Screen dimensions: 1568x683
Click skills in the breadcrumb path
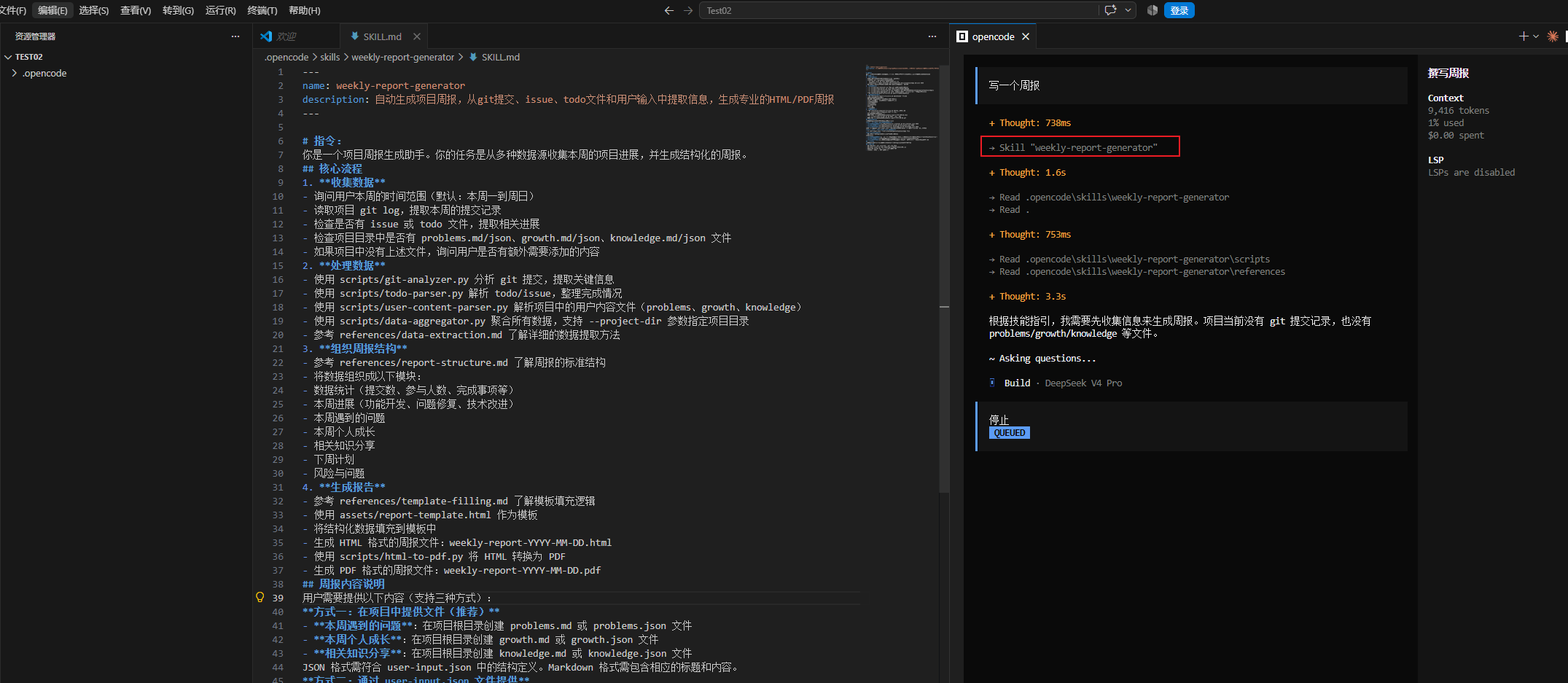pyautogui.click(x=330, y=57)
